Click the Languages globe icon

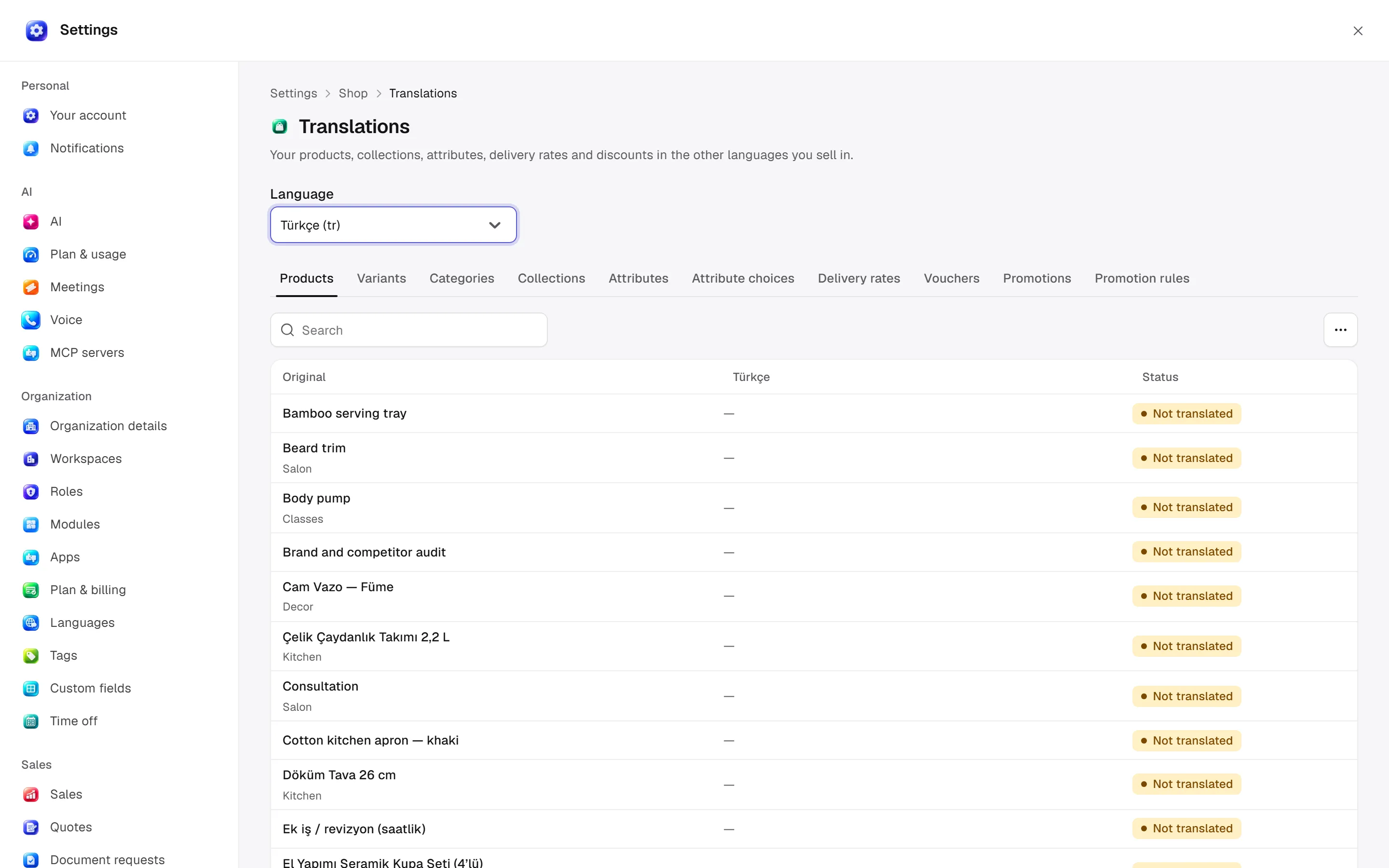(x=30, y=622)
